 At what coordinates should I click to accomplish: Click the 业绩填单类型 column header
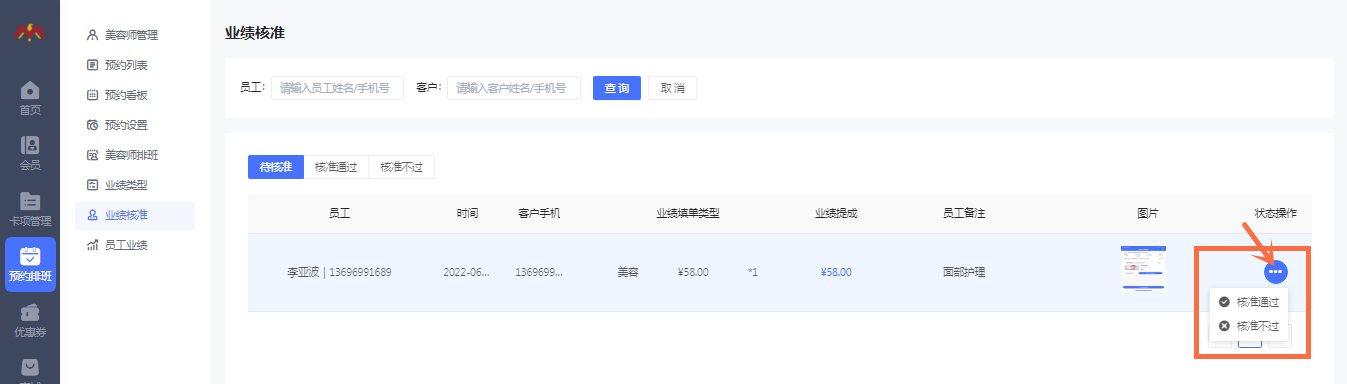(688, 213)
